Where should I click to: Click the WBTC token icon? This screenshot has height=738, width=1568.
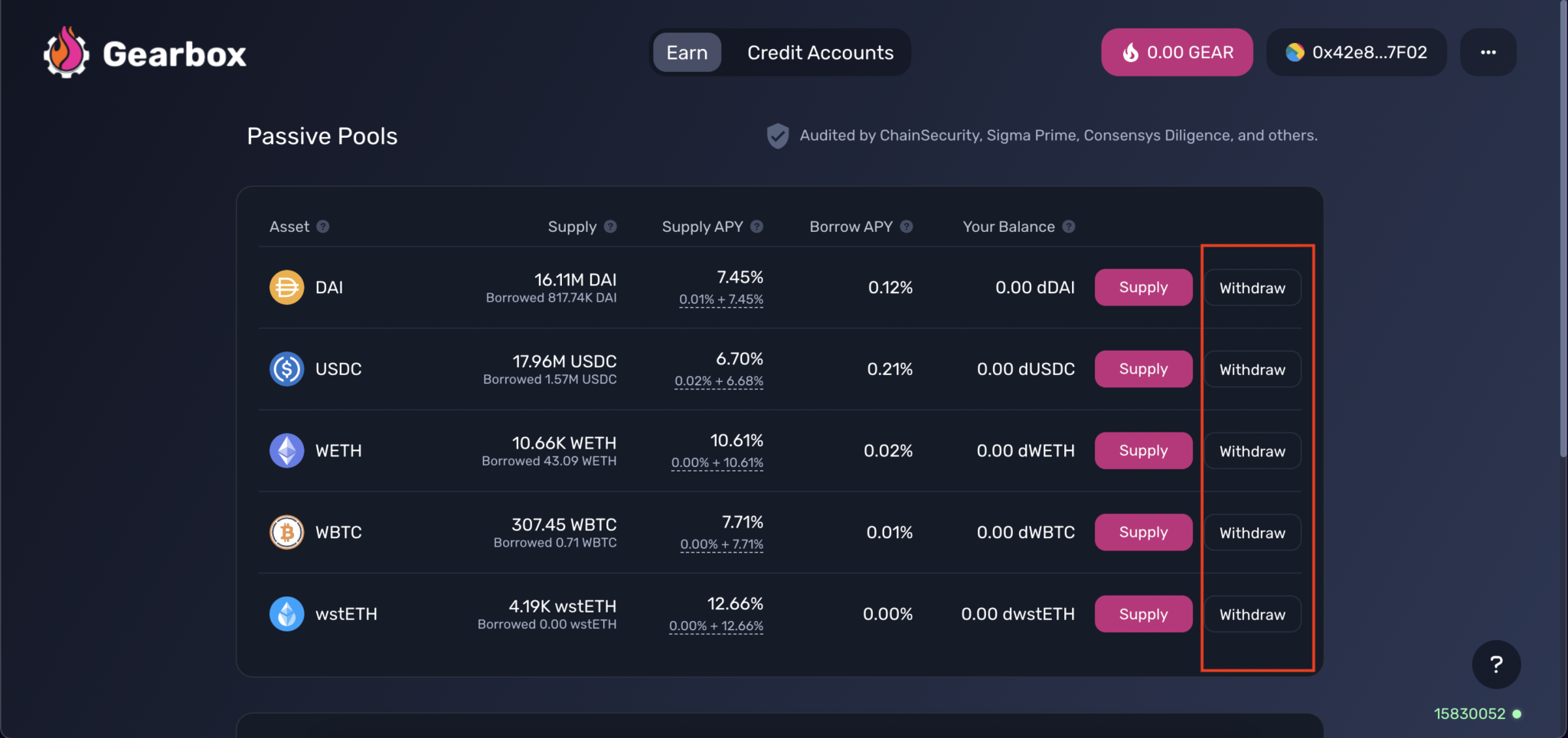[x=286, y=532]
